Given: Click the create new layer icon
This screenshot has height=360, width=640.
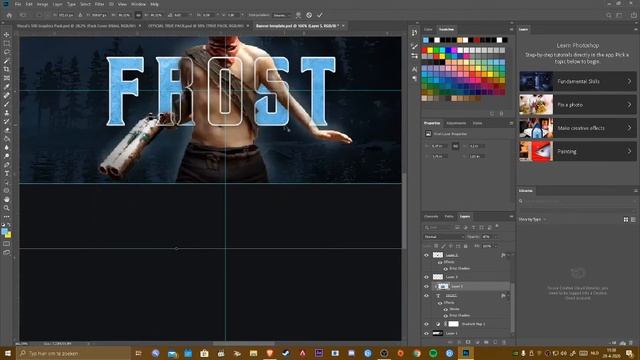Looking at the screenshot, I should pyautogui.click(x=495, y=342).
